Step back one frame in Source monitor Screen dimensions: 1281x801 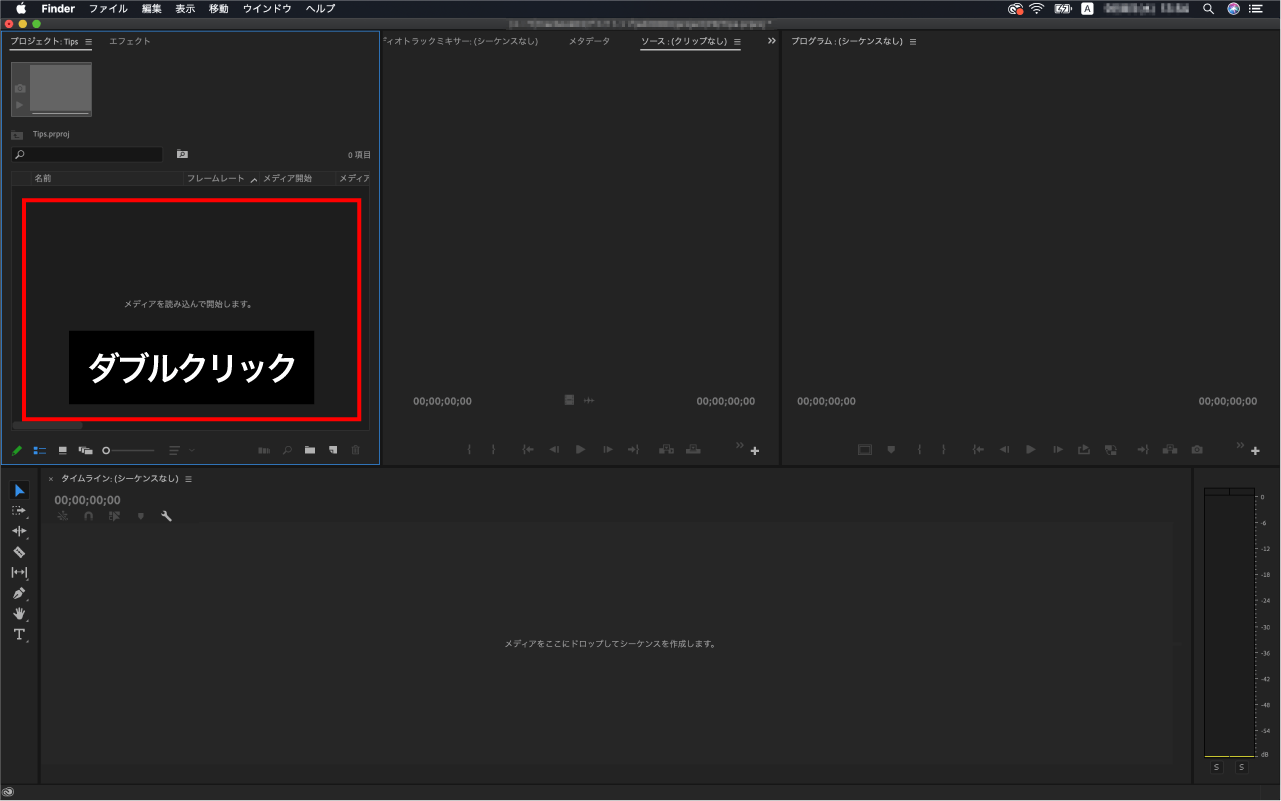pos(554,450)
